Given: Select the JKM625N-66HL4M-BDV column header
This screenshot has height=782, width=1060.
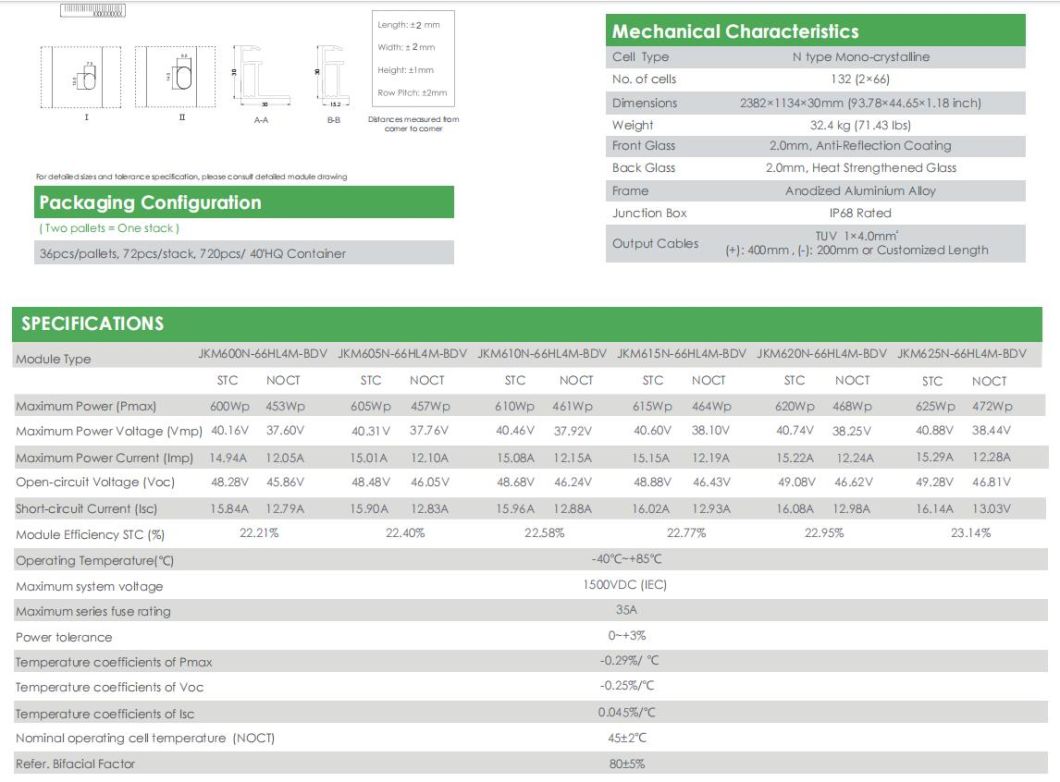Looking at the screenshot, I should 961,354.
